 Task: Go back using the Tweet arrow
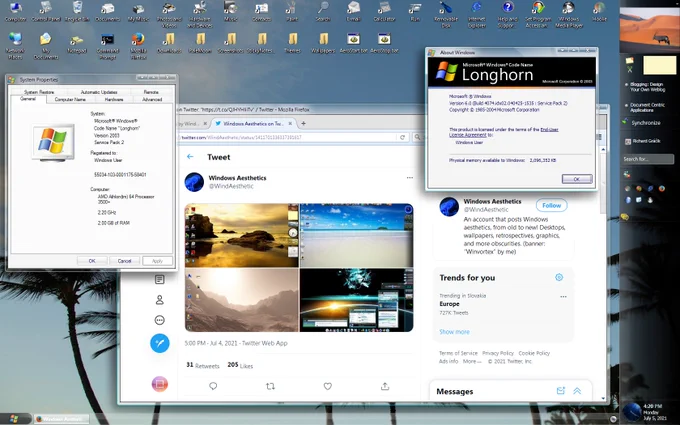coord(190,157)
